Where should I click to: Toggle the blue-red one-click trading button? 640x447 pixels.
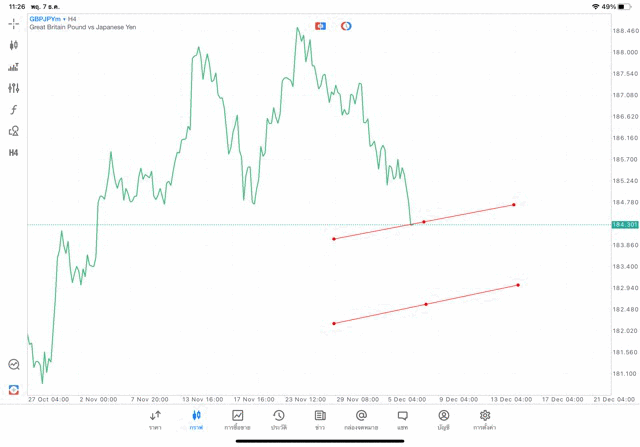tap(320, 26)
